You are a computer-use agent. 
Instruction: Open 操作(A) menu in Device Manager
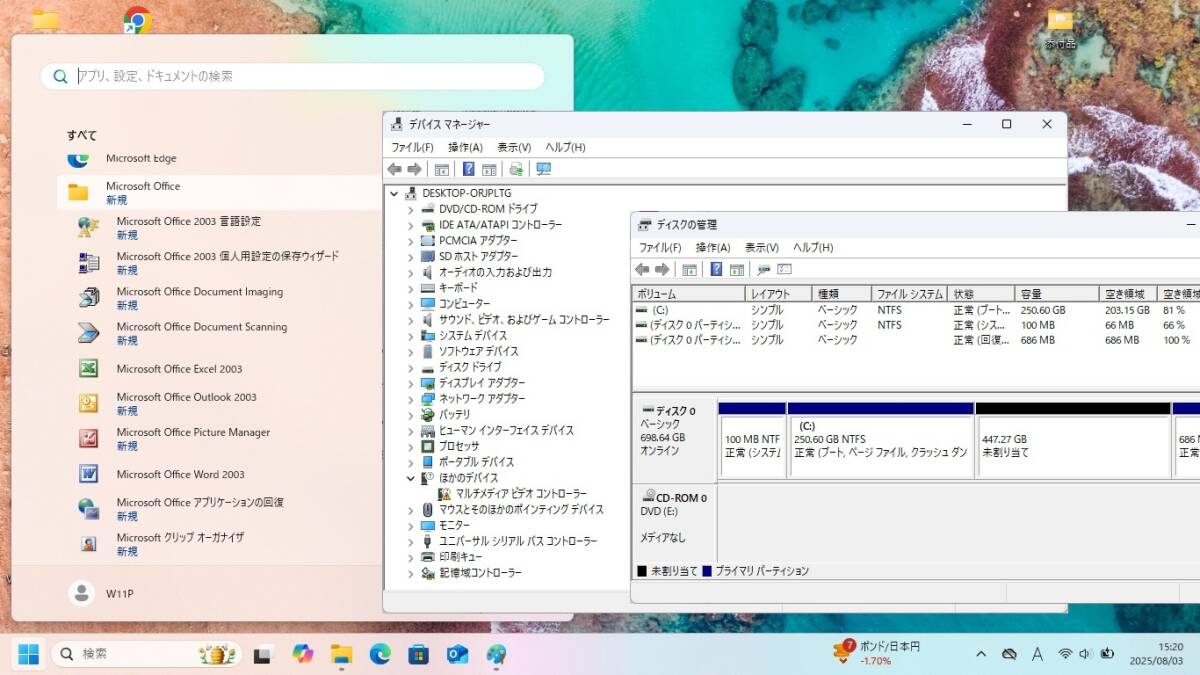[465, 147]
